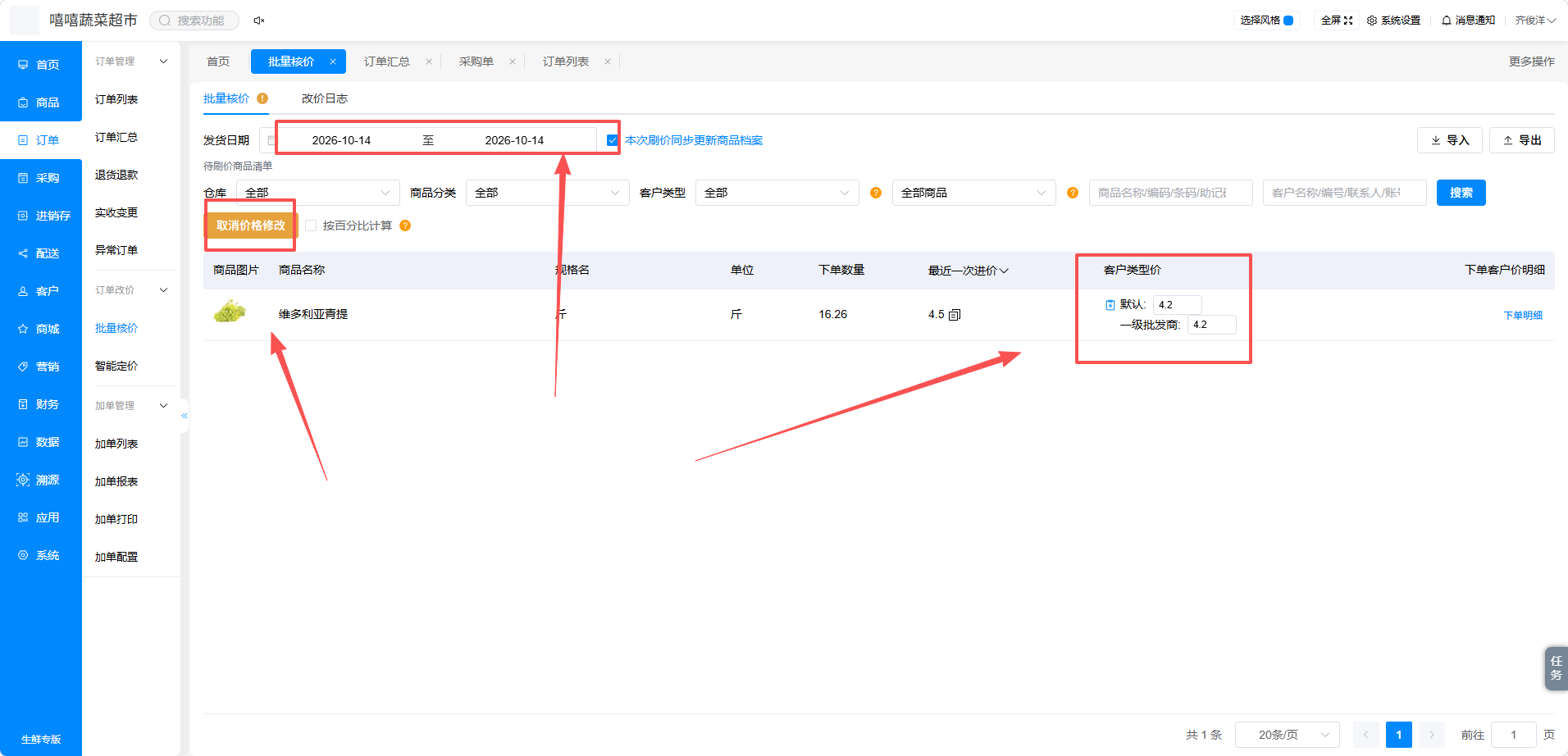Screen dimensions: 1568x756
Task: Click the calculator icon next to 4.5
Action: tap(955, 315)
